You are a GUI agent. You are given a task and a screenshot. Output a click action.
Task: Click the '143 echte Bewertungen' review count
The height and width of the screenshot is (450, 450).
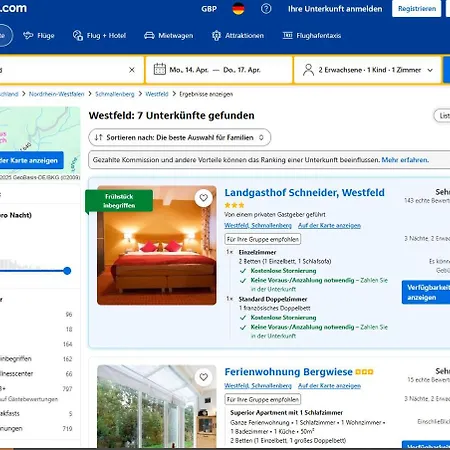coord(427,201)
